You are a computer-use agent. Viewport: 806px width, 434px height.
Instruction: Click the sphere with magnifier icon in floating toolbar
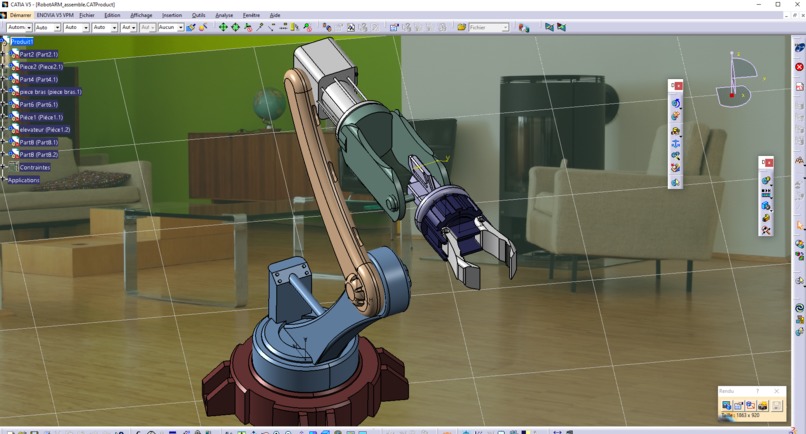click(x=675, y=156)
